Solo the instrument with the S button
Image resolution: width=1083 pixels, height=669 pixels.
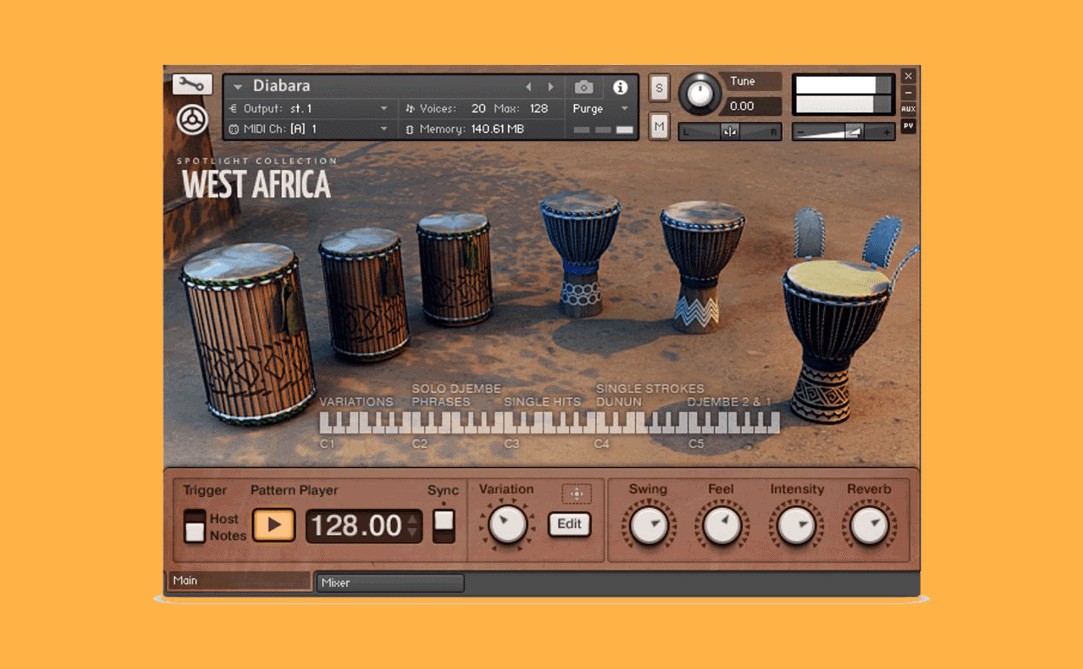click(x=659, y=88)
